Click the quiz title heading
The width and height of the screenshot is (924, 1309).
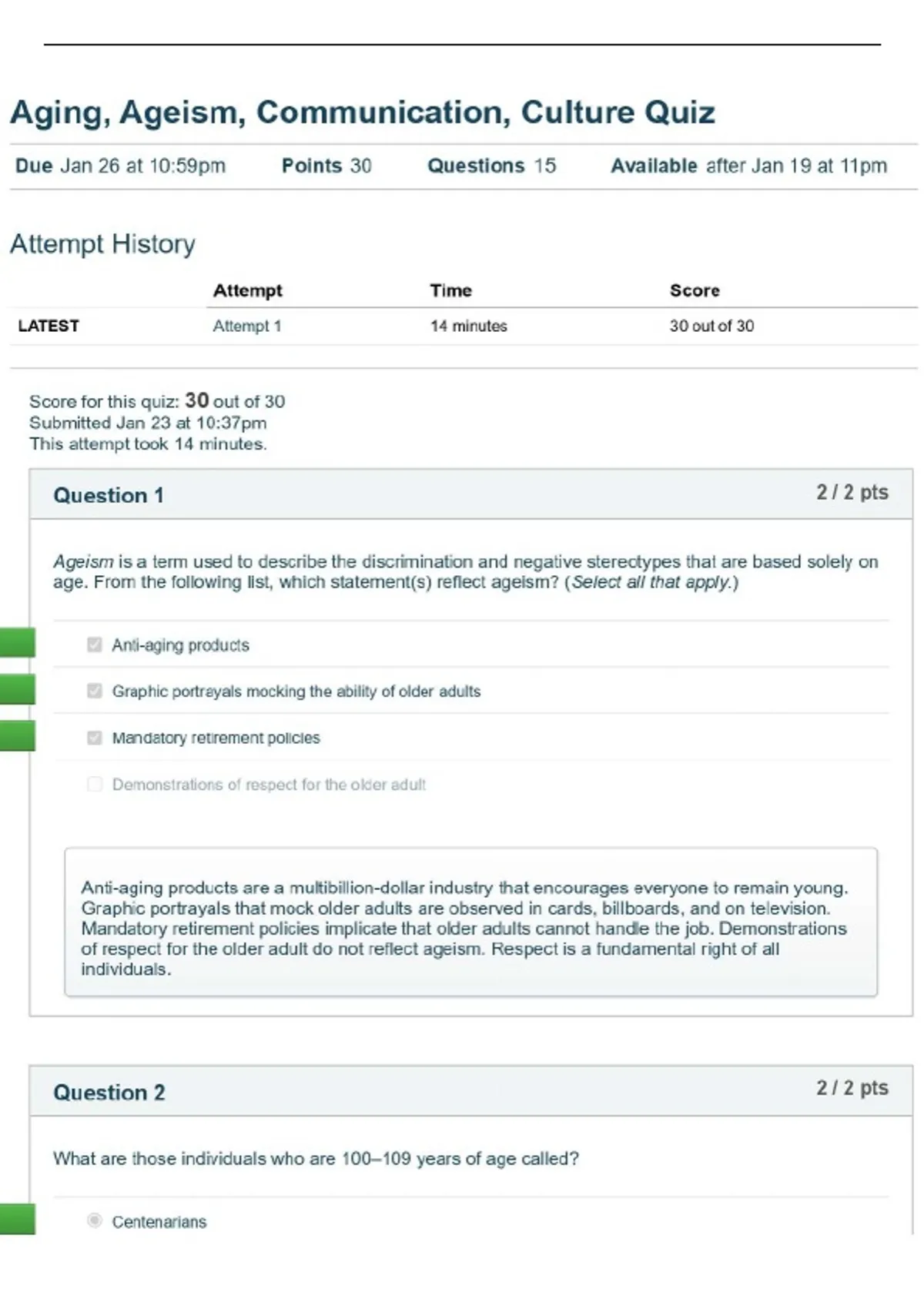click(362, 112)
